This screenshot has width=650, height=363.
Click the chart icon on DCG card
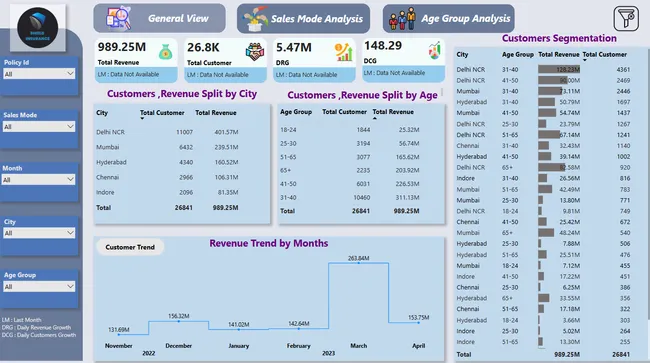pos(434,51)
